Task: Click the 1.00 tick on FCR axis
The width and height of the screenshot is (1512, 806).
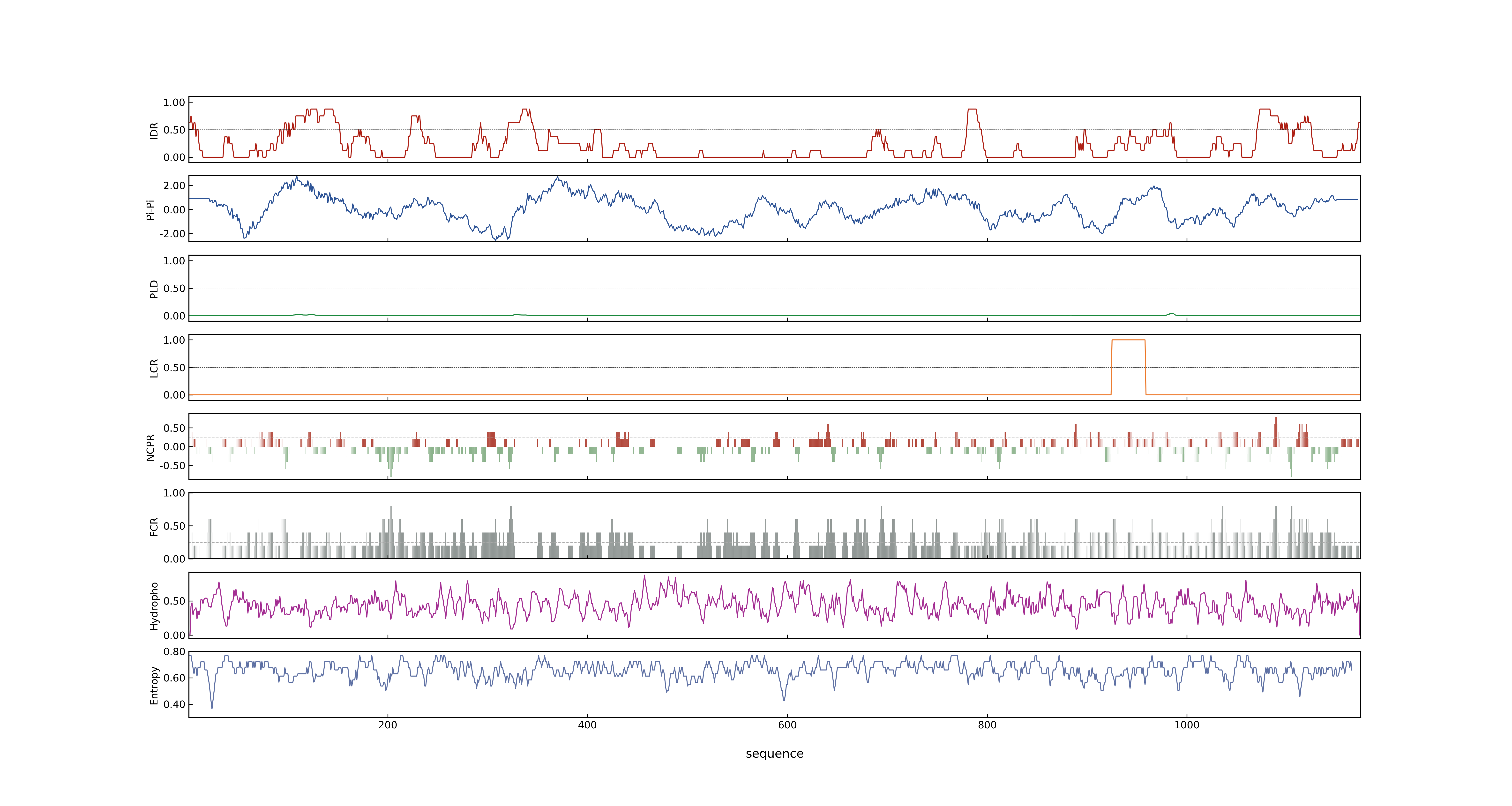Action: [x=174, y=493]
